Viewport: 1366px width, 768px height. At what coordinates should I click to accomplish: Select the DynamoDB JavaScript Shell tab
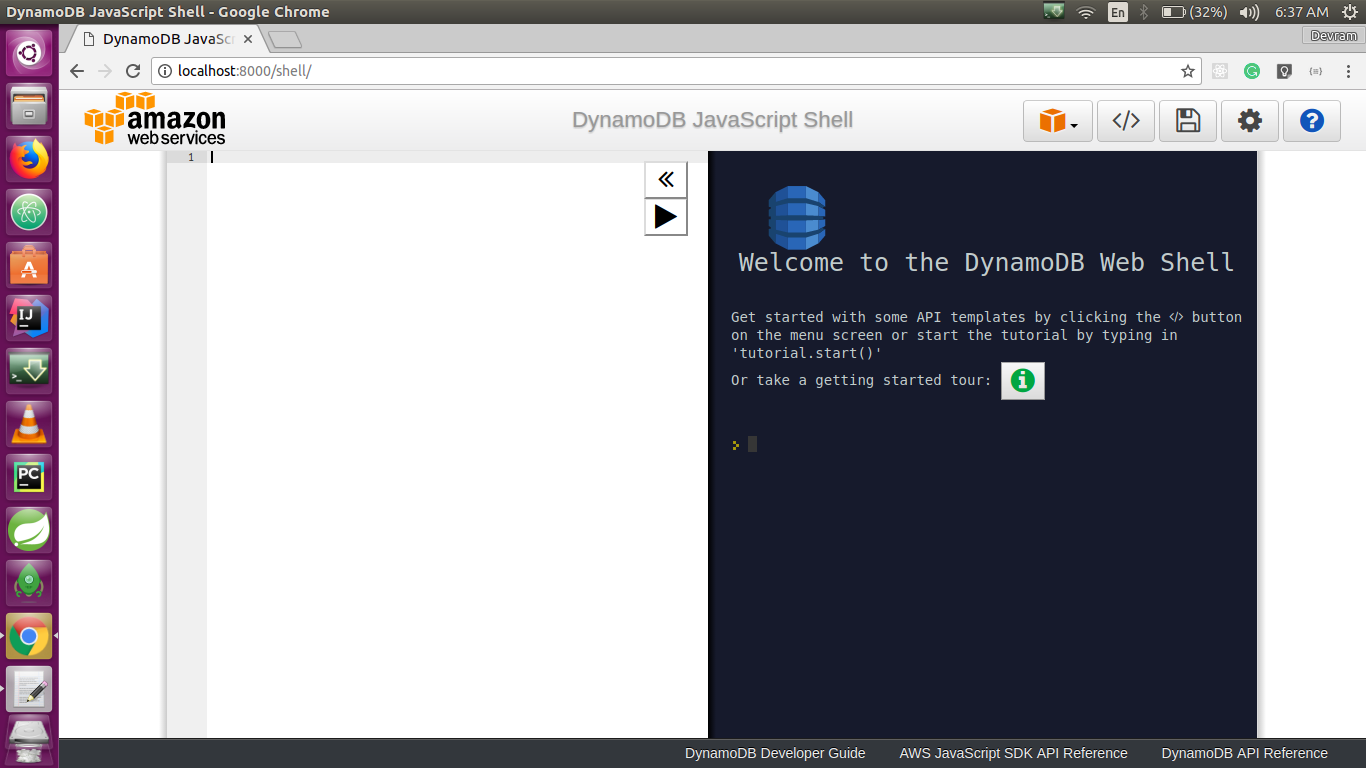[x=165, y=39]
